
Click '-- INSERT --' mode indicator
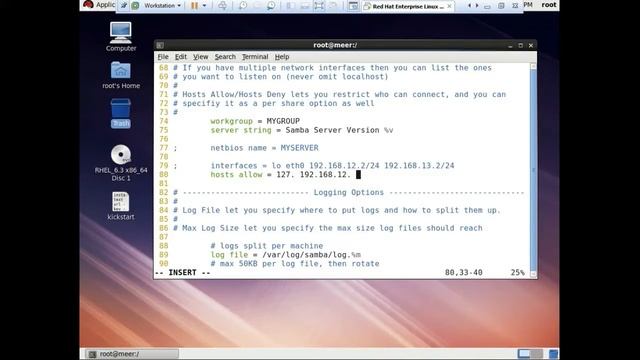tap(182, 273)
